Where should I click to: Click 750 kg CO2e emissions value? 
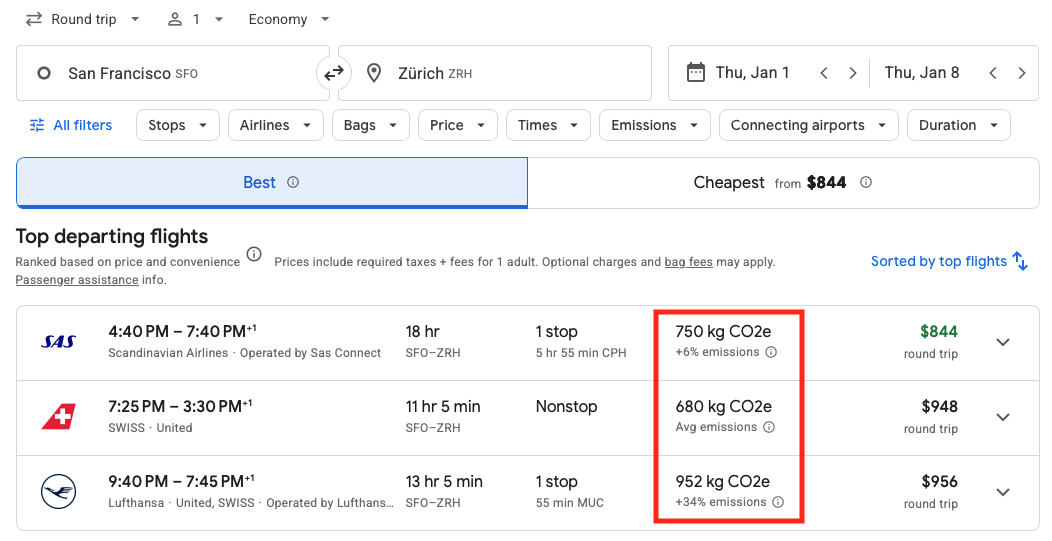click(x=723, y=332)
